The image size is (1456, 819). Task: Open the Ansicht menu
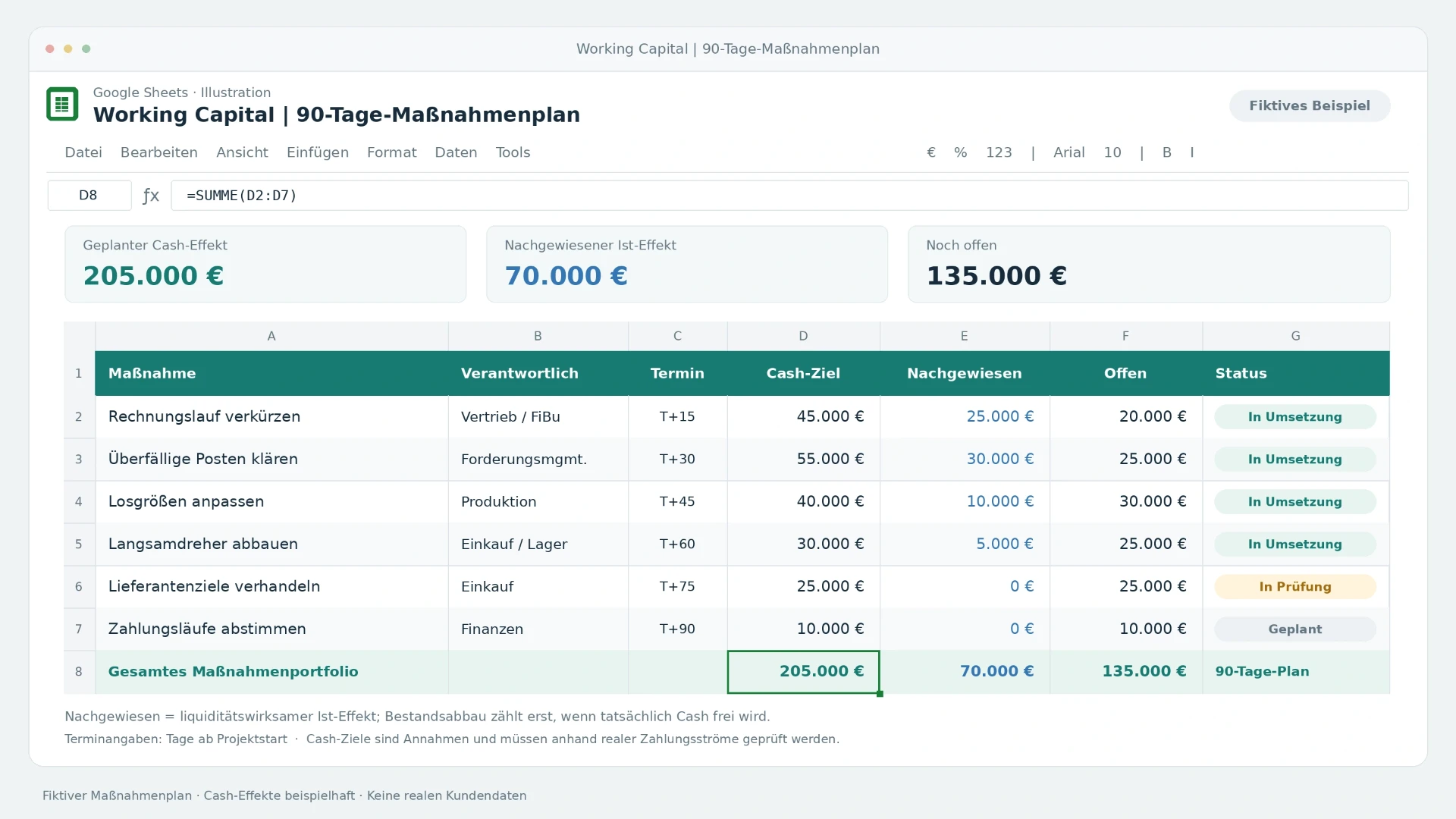coord(242,152)
